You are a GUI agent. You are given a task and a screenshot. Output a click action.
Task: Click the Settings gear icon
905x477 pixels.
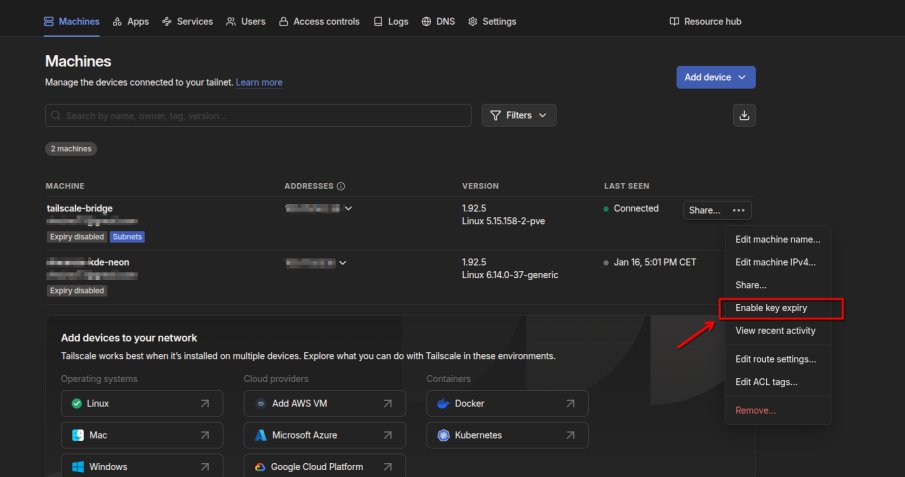473,21
